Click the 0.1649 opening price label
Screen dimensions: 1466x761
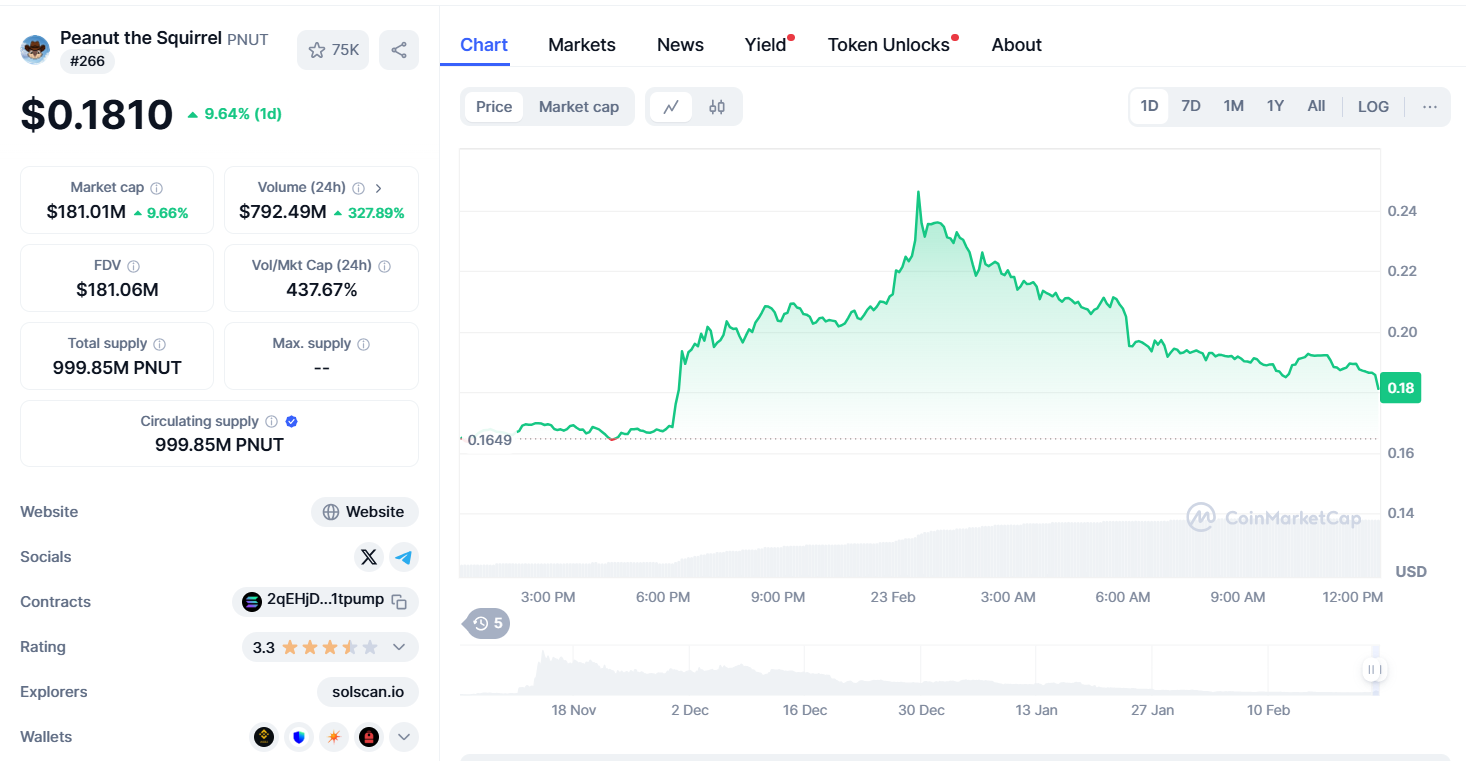488,439
